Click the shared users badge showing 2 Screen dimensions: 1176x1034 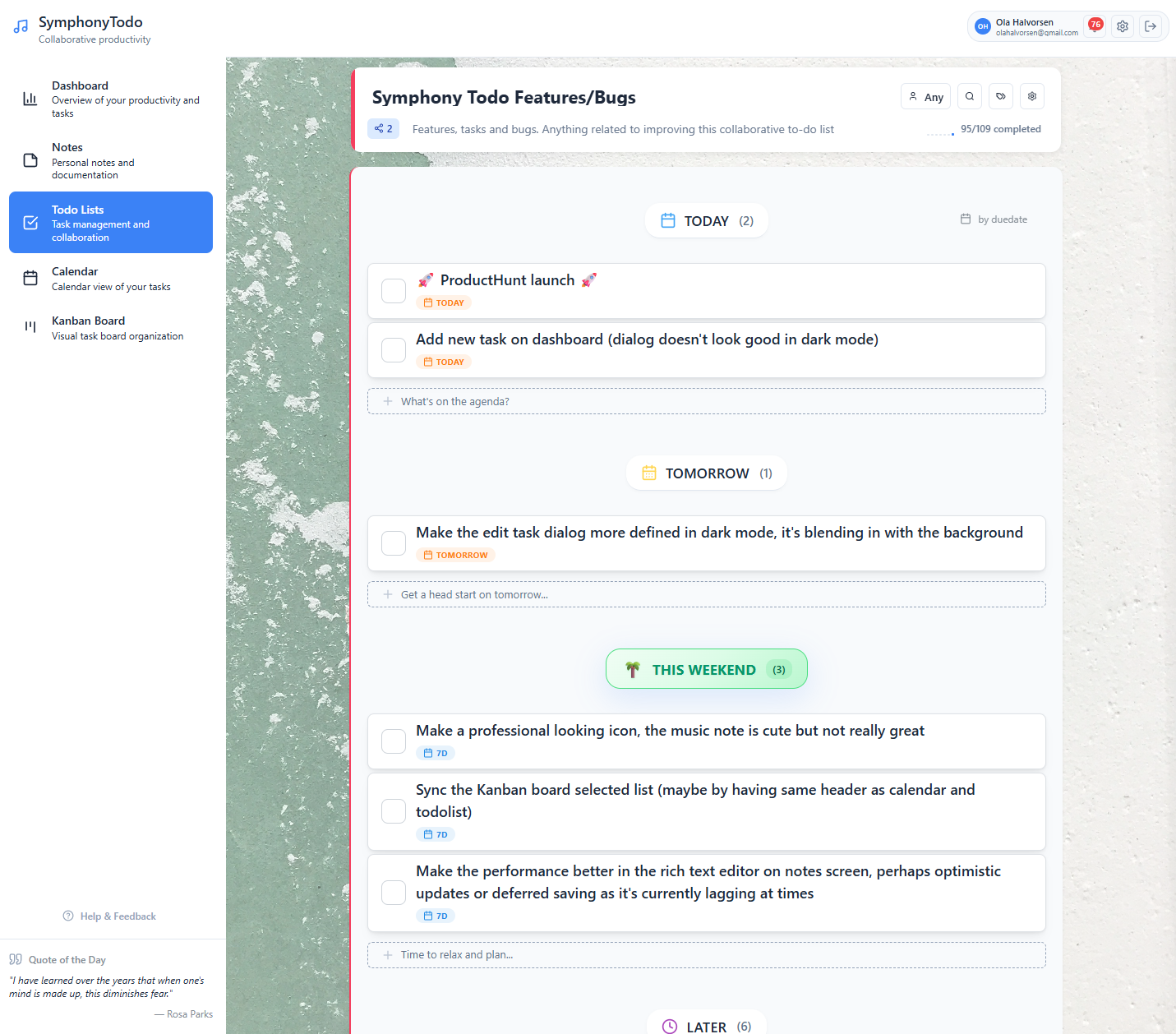click(383, 128)
